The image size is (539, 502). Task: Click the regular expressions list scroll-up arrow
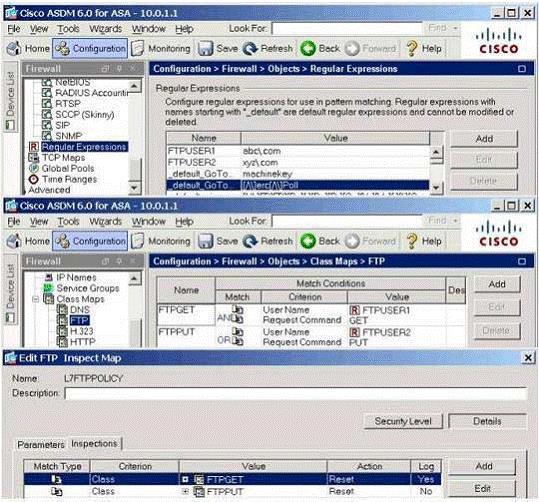[x=436, y=151]
